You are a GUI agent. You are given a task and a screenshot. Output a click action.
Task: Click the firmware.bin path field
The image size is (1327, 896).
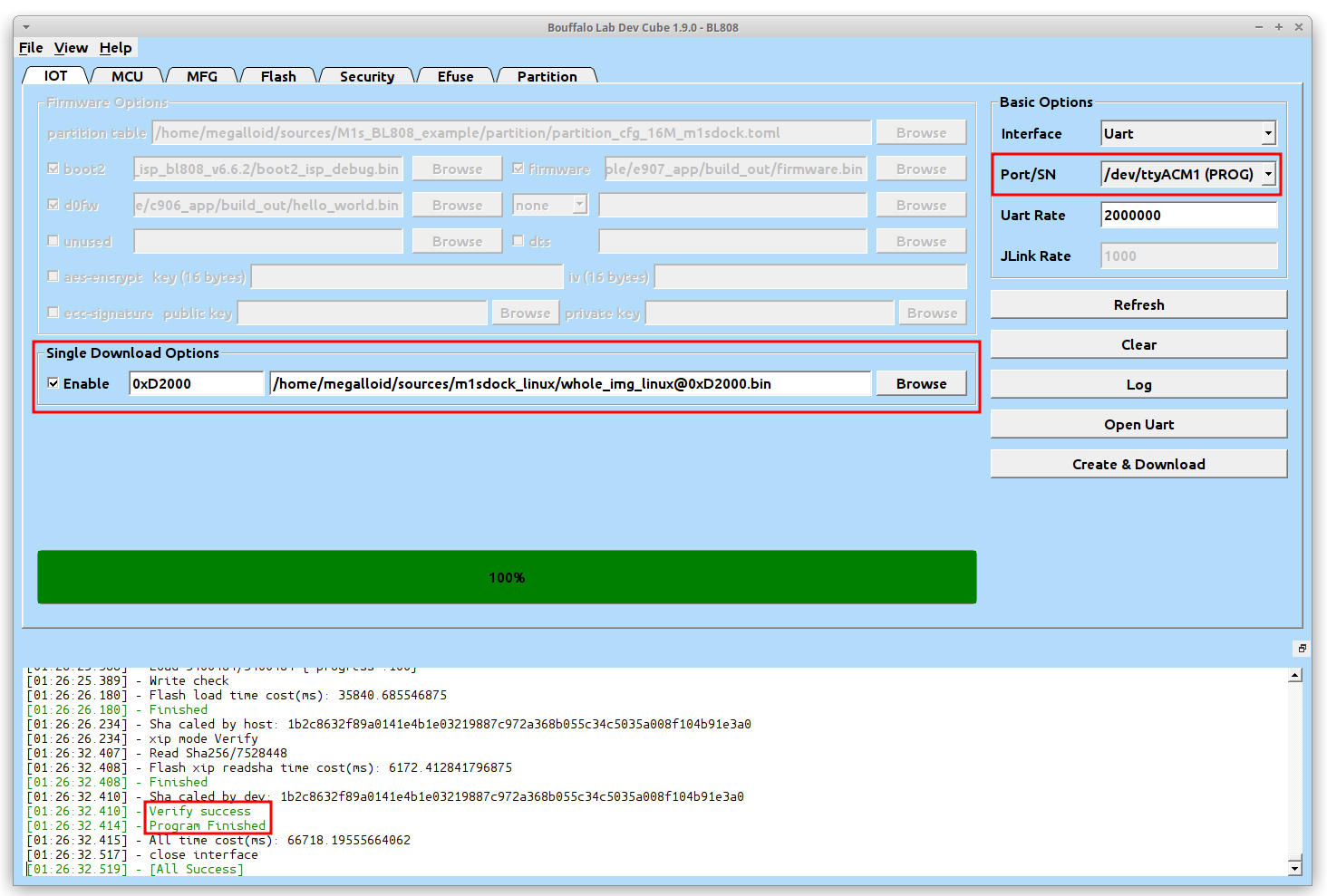pos(735,169)
